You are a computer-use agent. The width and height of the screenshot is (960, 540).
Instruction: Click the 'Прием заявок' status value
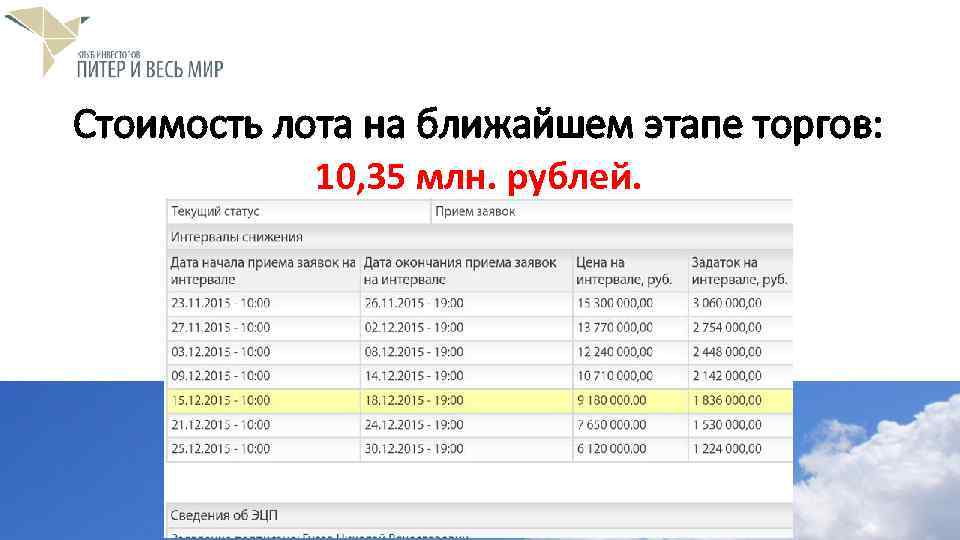click(475, 211)
